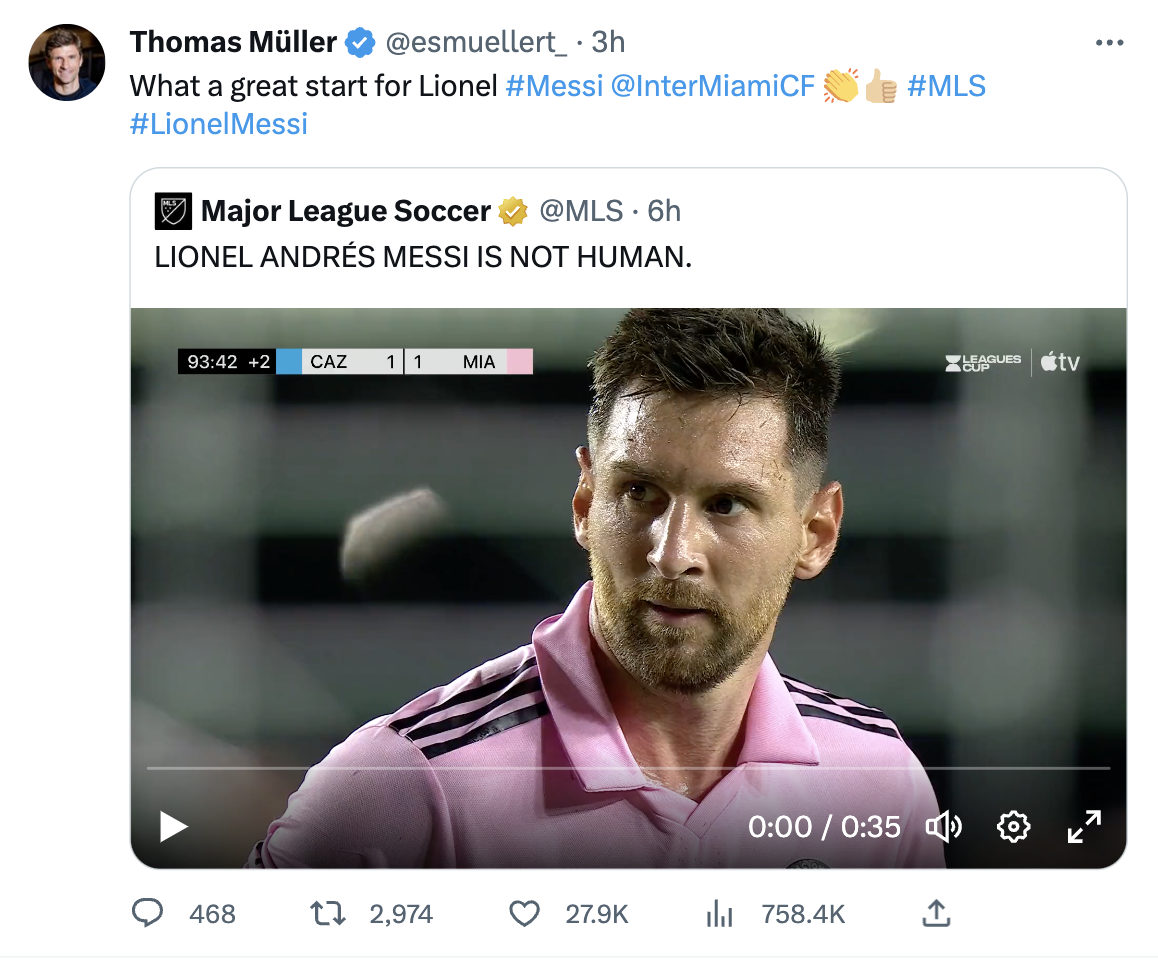Click the #MLS hashtag

click(x=946, y=86)
